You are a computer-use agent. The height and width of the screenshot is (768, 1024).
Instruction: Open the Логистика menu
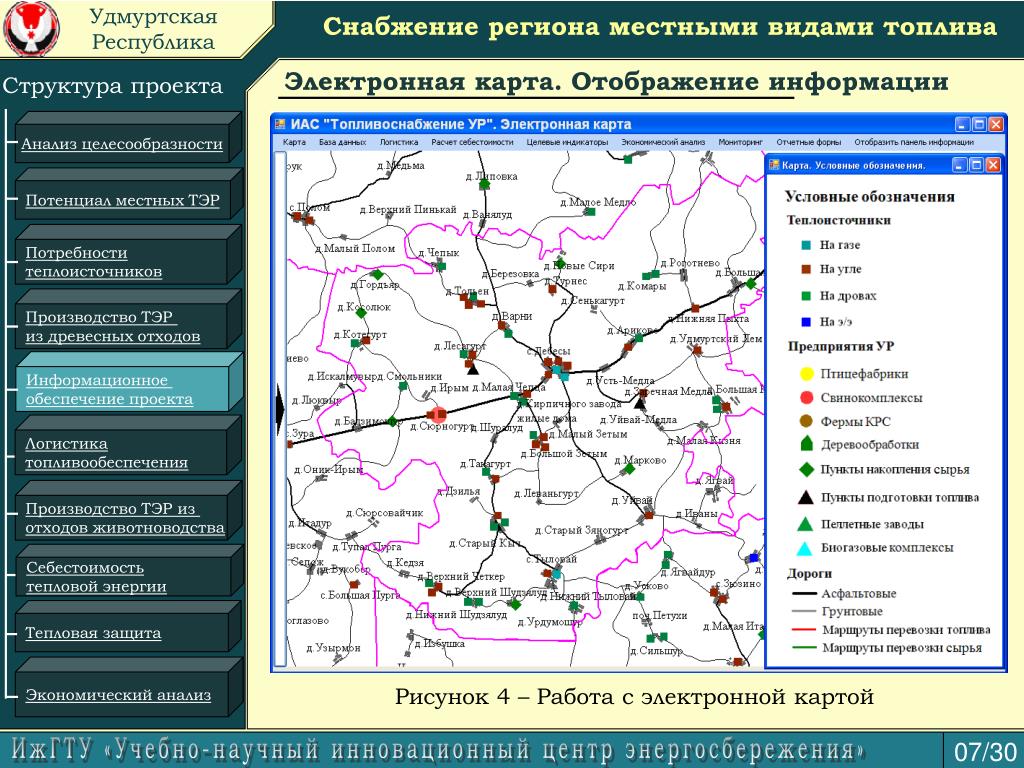(398, 142)
